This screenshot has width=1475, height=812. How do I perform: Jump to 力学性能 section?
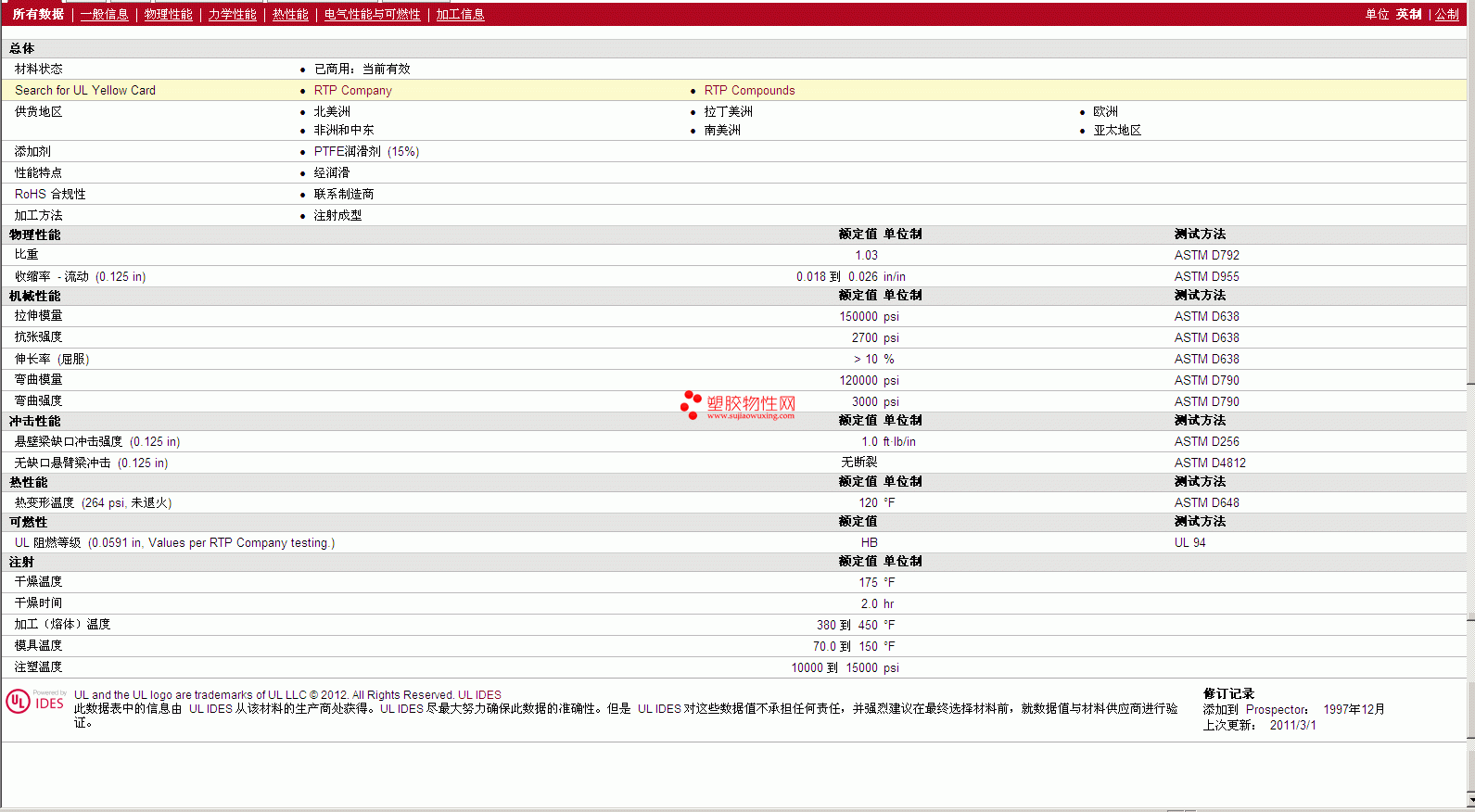tap(232, 15)
